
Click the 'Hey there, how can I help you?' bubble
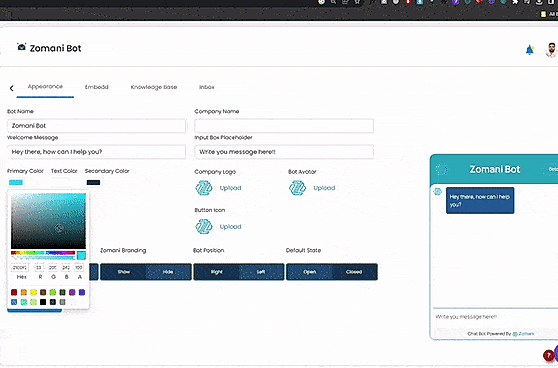tap(480, 200)
